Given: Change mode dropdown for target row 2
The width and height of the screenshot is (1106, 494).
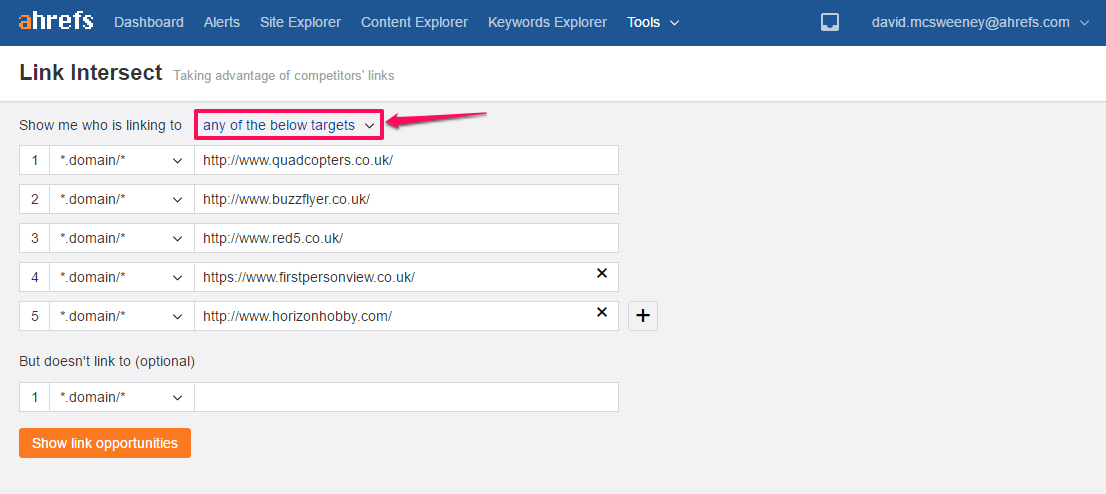Looking at the screenshot, I should (x=121, y=199).
